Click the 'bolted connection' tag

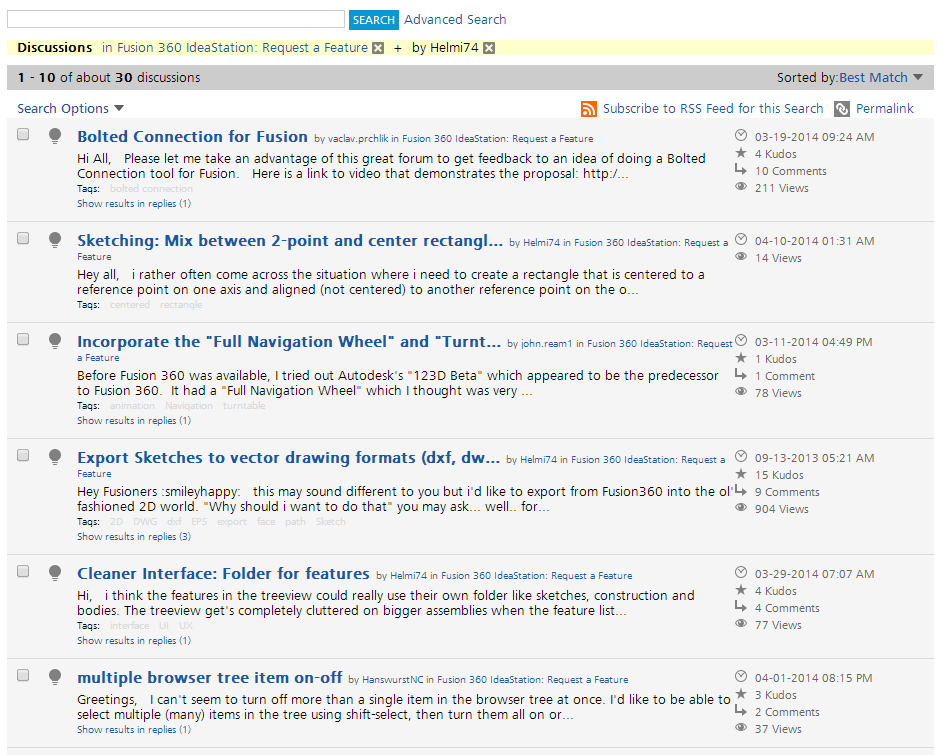[x=151, y=189]
